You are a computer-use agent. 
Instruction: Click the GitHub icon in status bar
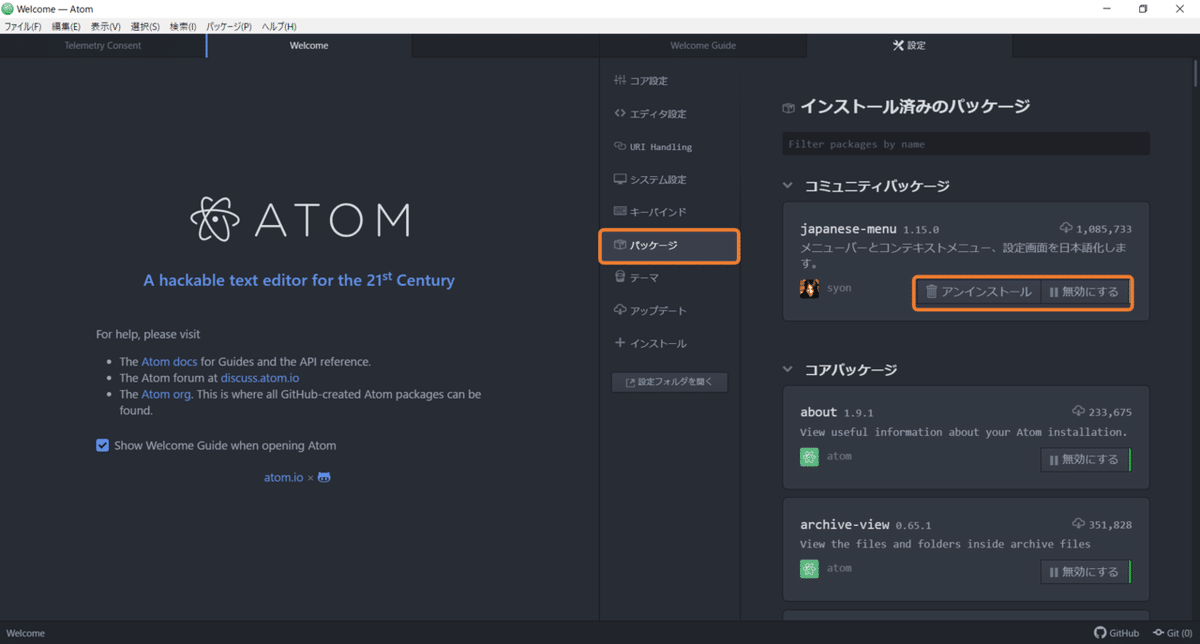coord(1100,633)
